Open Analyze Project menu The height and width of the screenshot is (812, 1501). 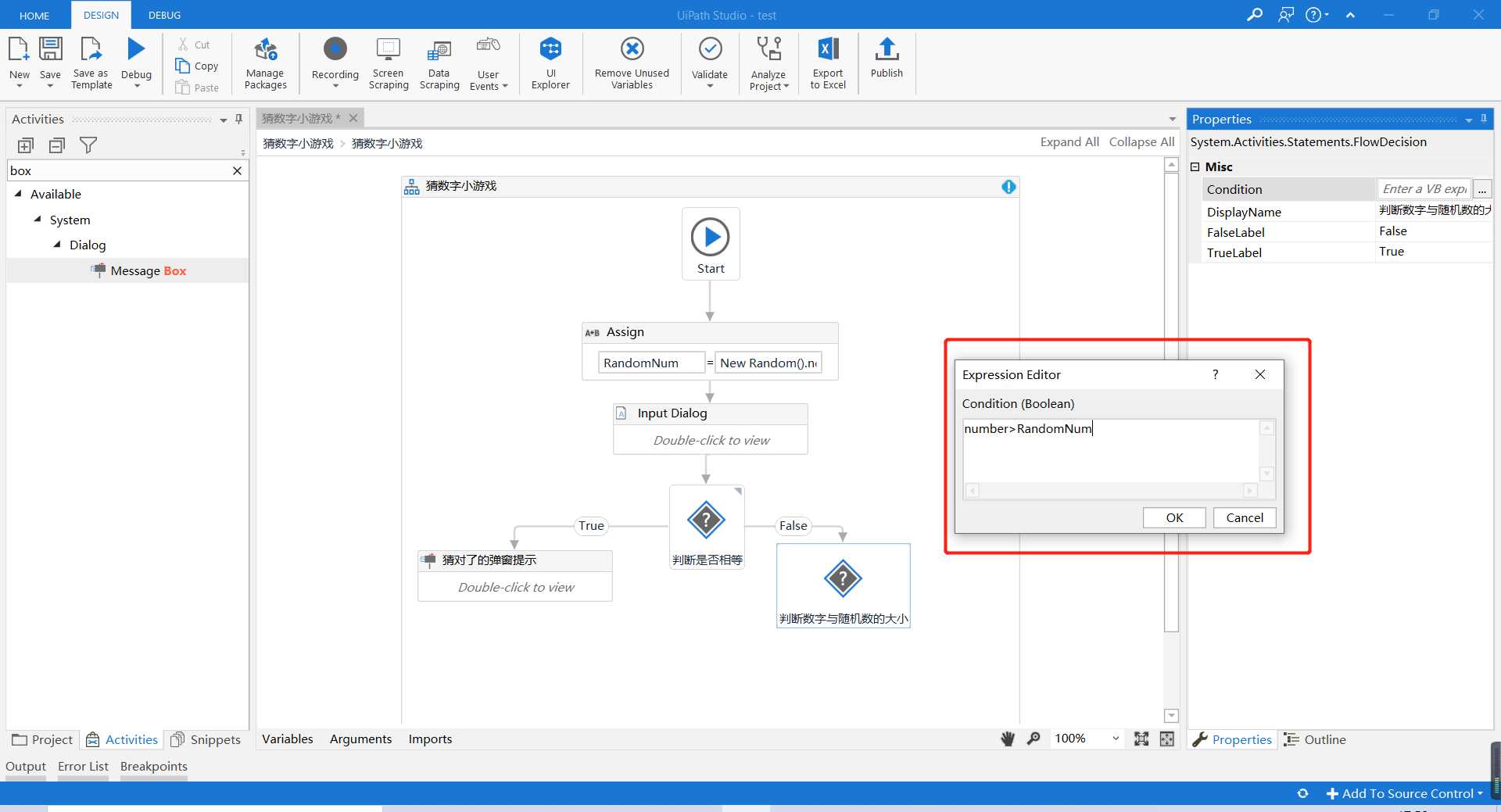click(x=769, y=63)
